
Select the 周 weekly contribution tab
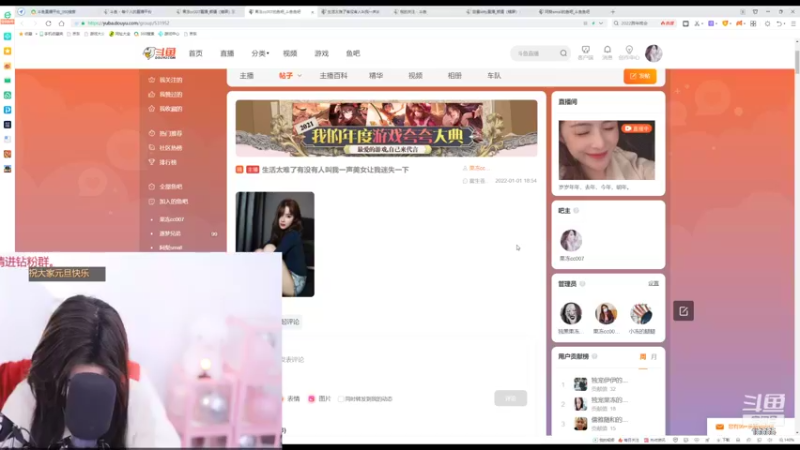point(643,357)
